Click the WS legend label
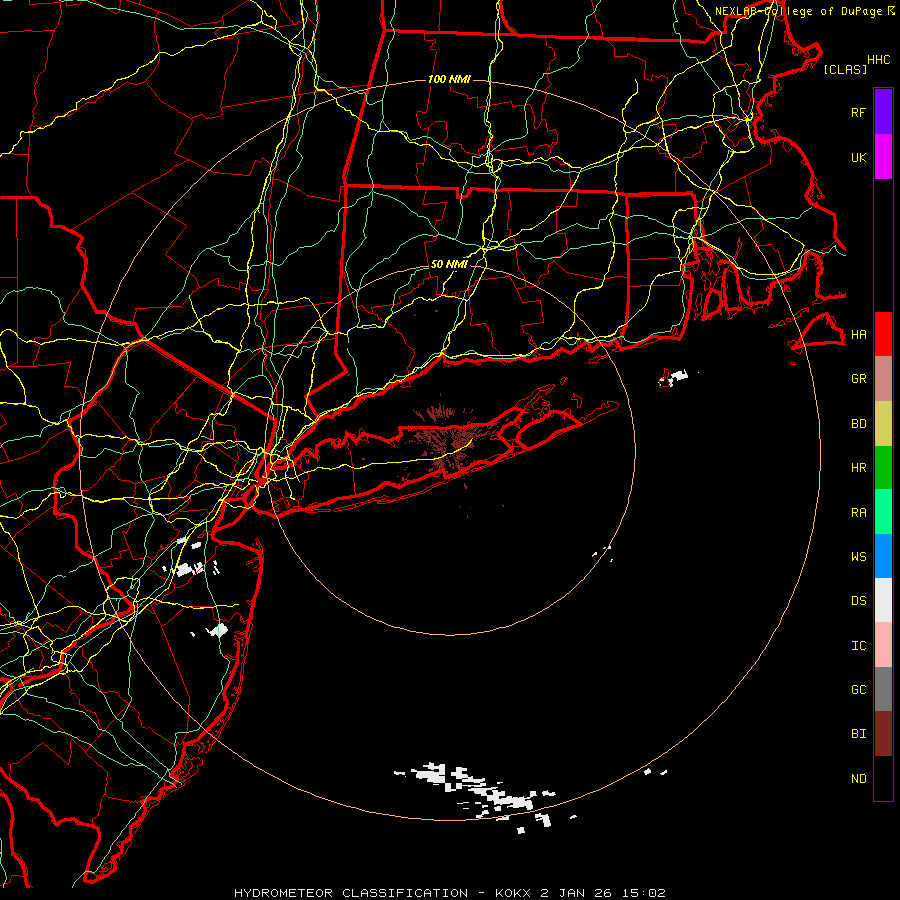This screenshot has width=900, height=900. 858,557
